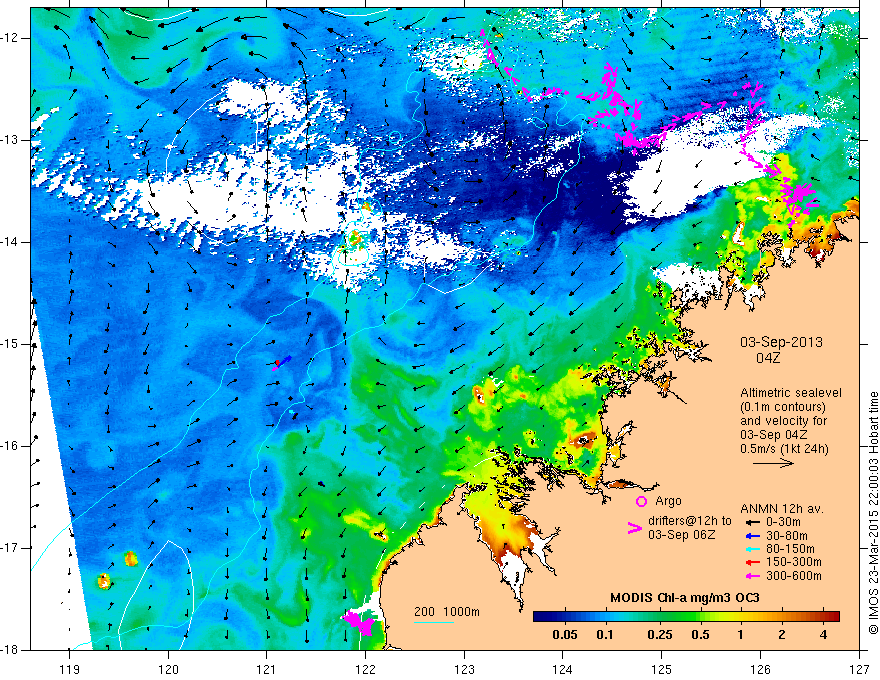
Task: Click the 03-Sep 06Z drifter time text
Action: [x=682, y=535]
